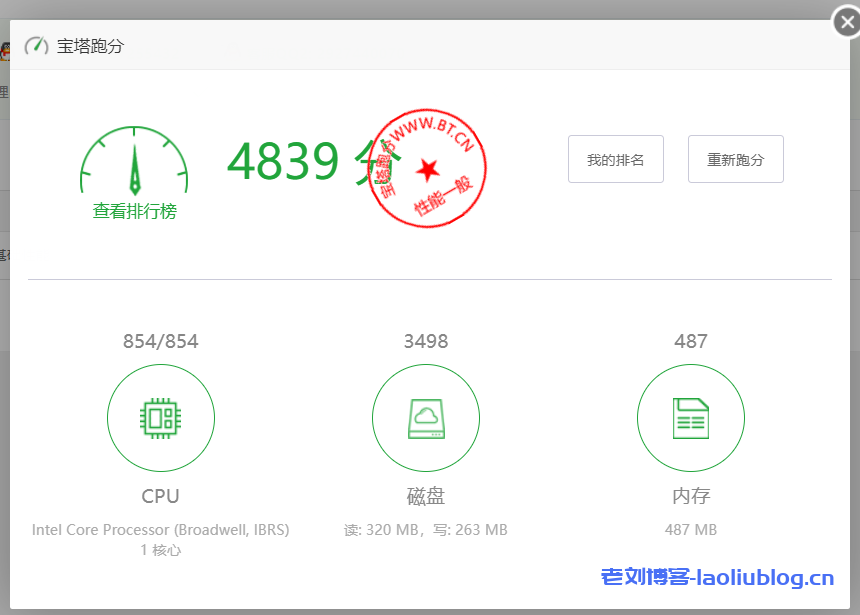Click the CPU chip icon
The width and height of the screenshot is (860, 615).
[x=160, y=418]
